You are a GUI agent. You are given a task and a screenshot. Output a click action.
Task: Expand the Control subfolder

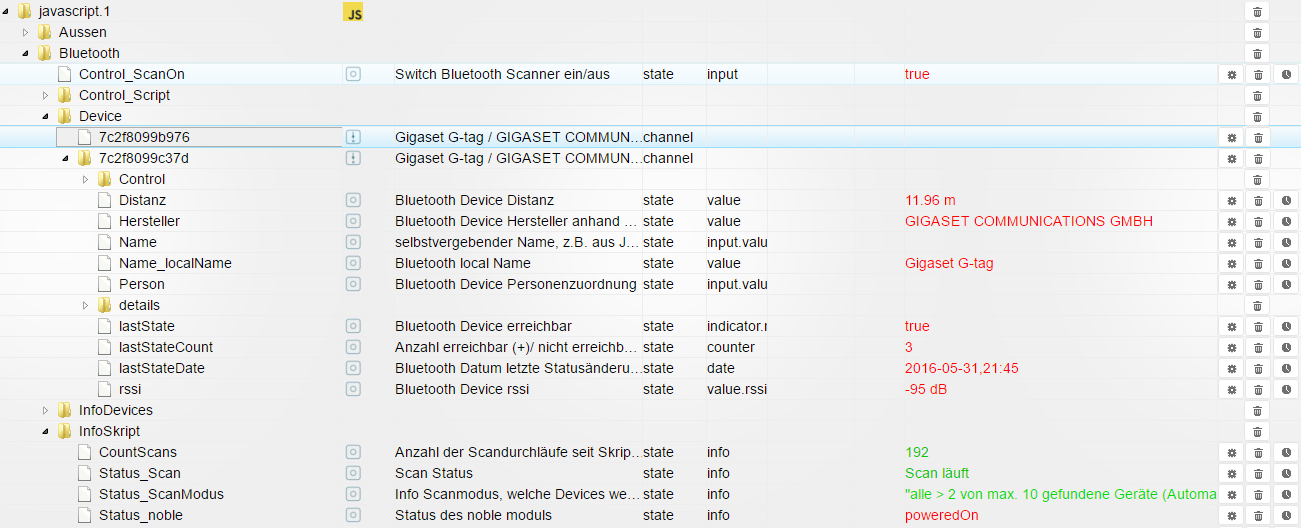pos(86,180)
